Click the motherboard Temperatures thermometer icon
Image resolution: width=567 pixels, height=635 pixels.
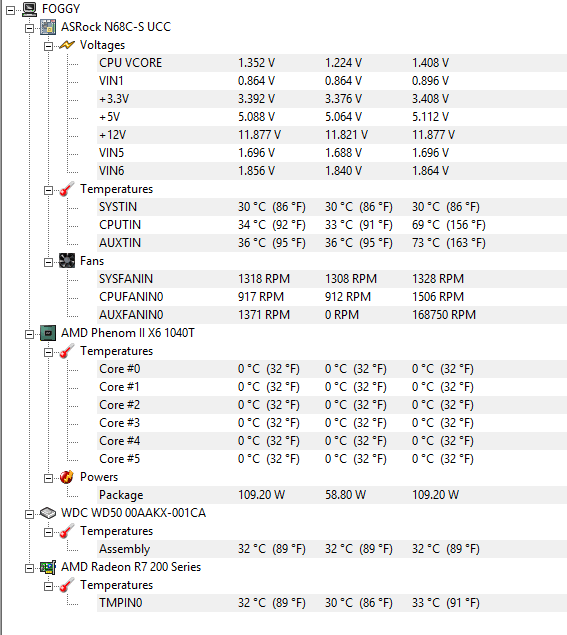(67, 189)
